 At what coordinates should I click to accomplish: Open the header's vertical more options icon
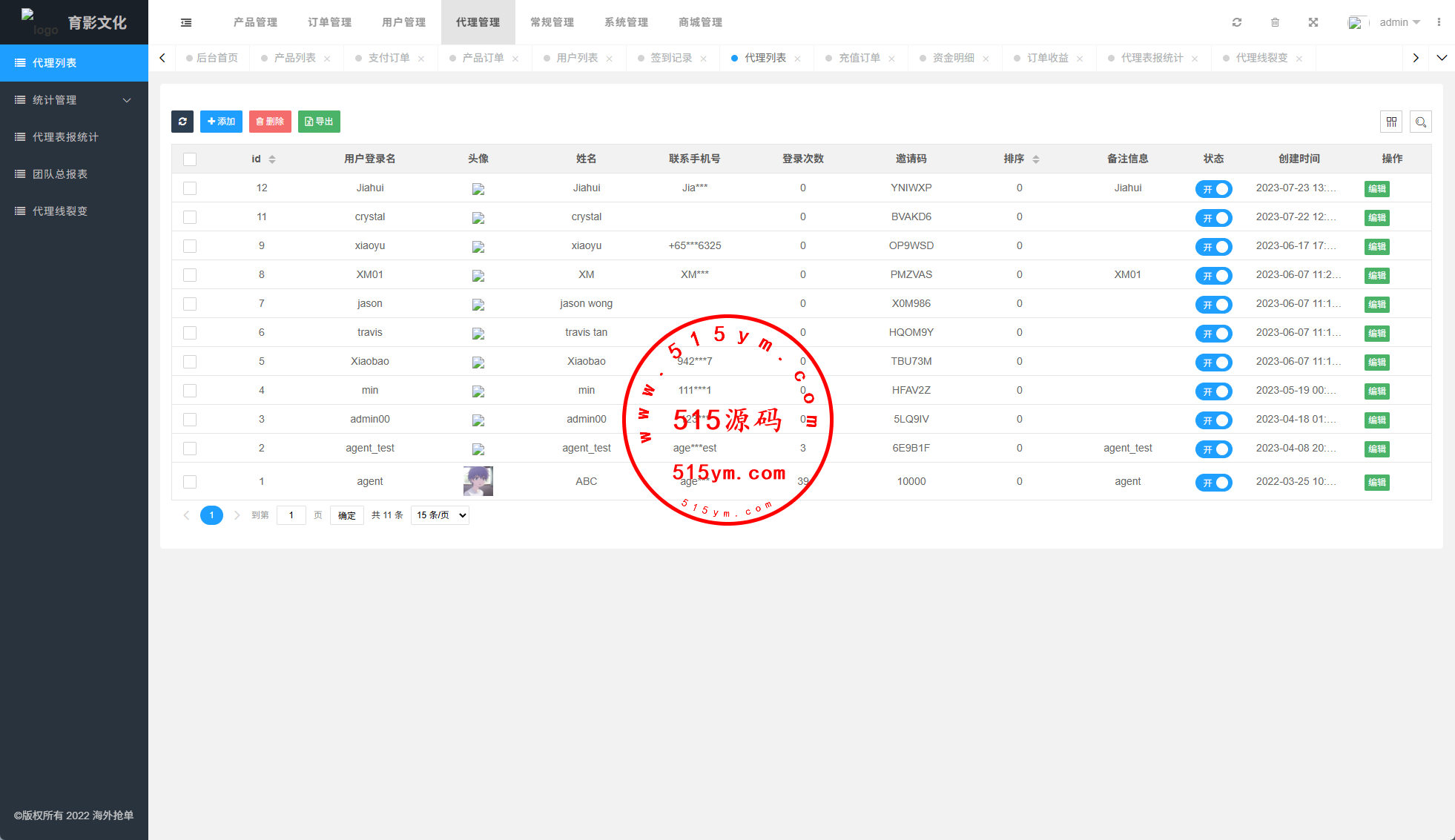tap(1439, 22)
